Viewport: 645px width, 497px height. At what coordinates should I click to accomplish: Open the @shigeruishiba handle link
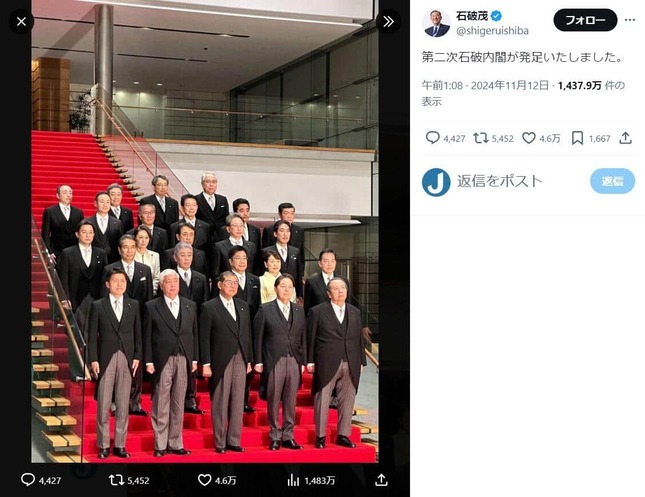tap(494, 31)
